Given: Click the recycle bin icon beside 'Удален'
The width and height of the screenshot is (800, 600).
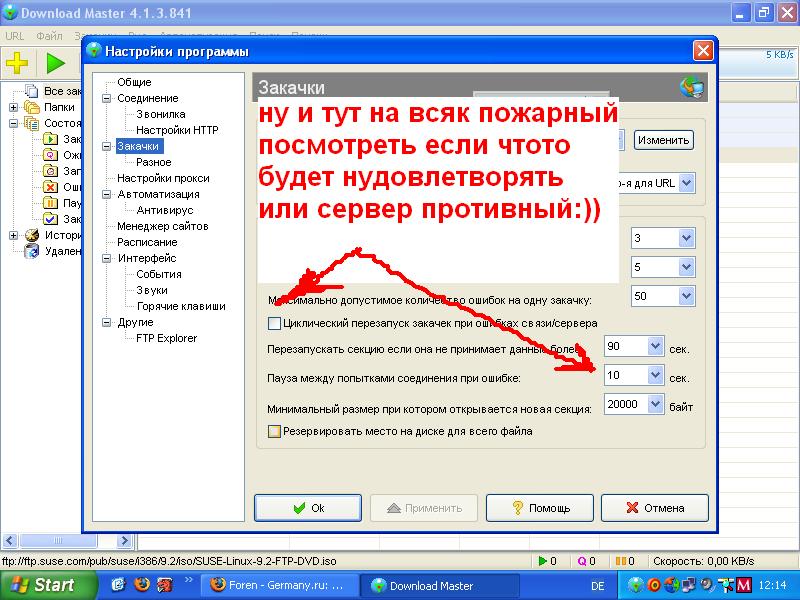Looking at the screenshot, I should (x=32, y=251).
